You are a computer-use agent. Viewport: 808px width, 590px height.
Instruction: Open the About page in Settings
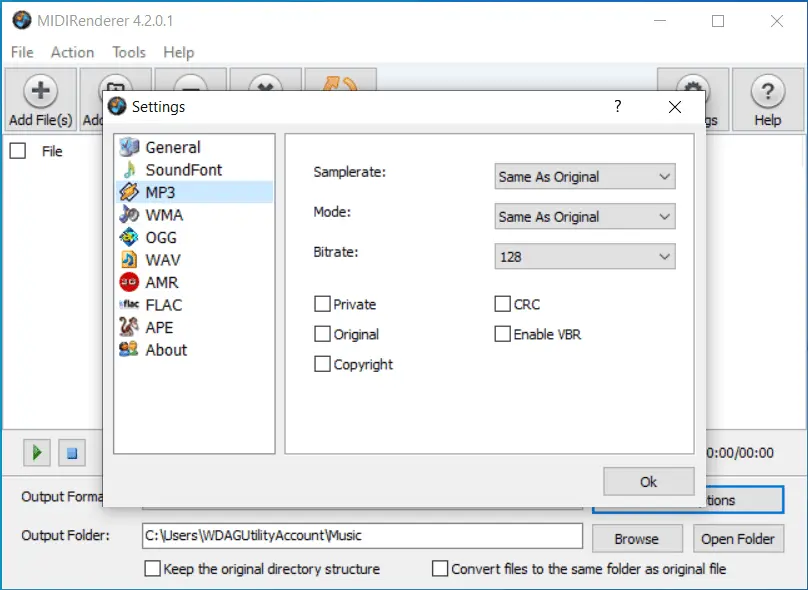(194, 350)
